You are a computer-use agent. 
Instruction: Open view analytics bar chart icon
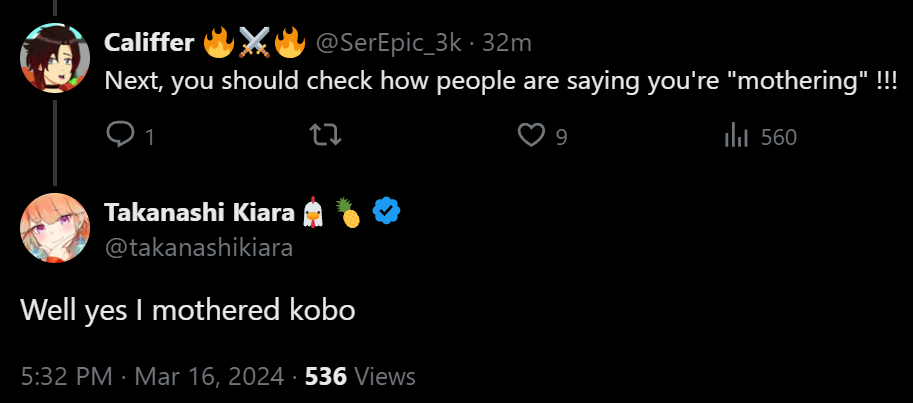click(x=737, y=136)
